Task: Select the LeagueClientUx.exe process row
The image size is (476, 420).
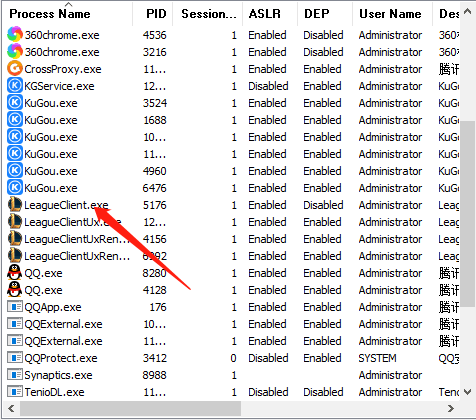Action: click(x=233, y=222)
